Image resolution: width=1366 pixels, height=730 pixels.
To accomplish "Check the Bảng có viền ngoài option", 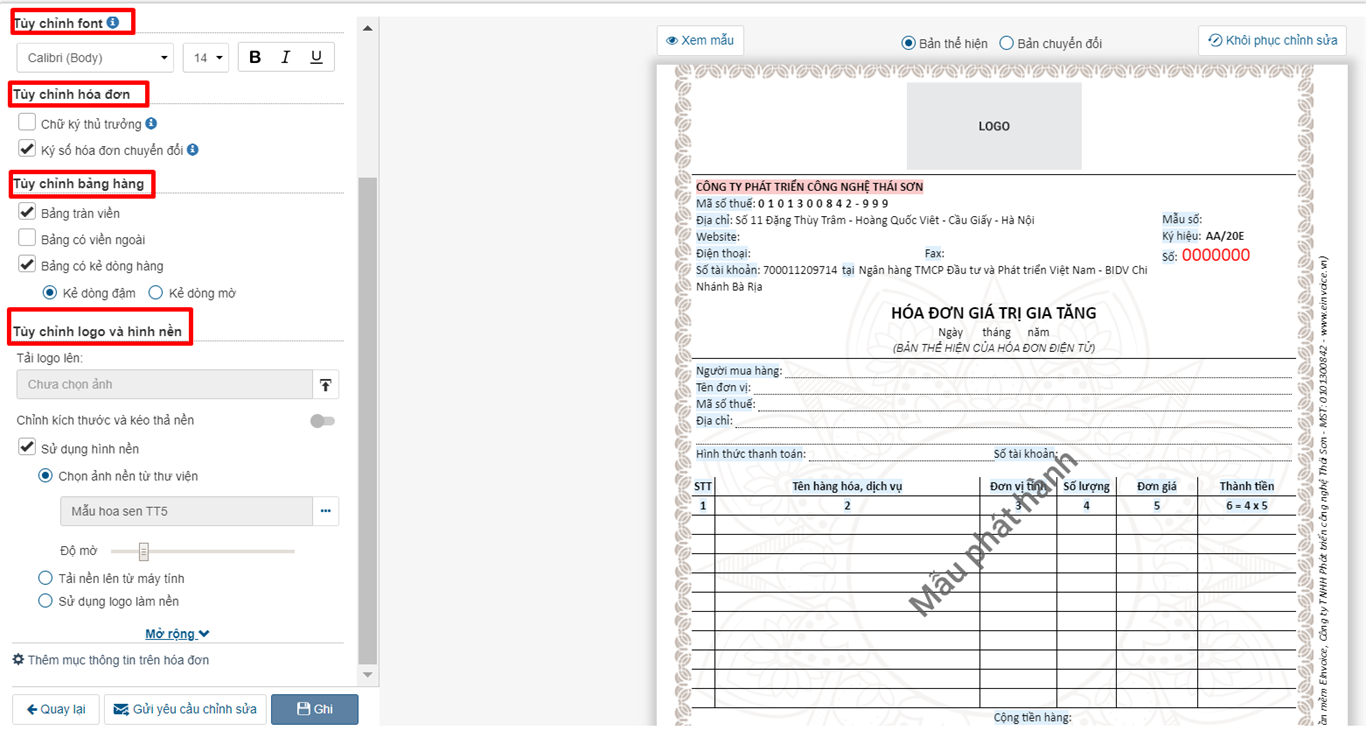I will coord(28,239).
